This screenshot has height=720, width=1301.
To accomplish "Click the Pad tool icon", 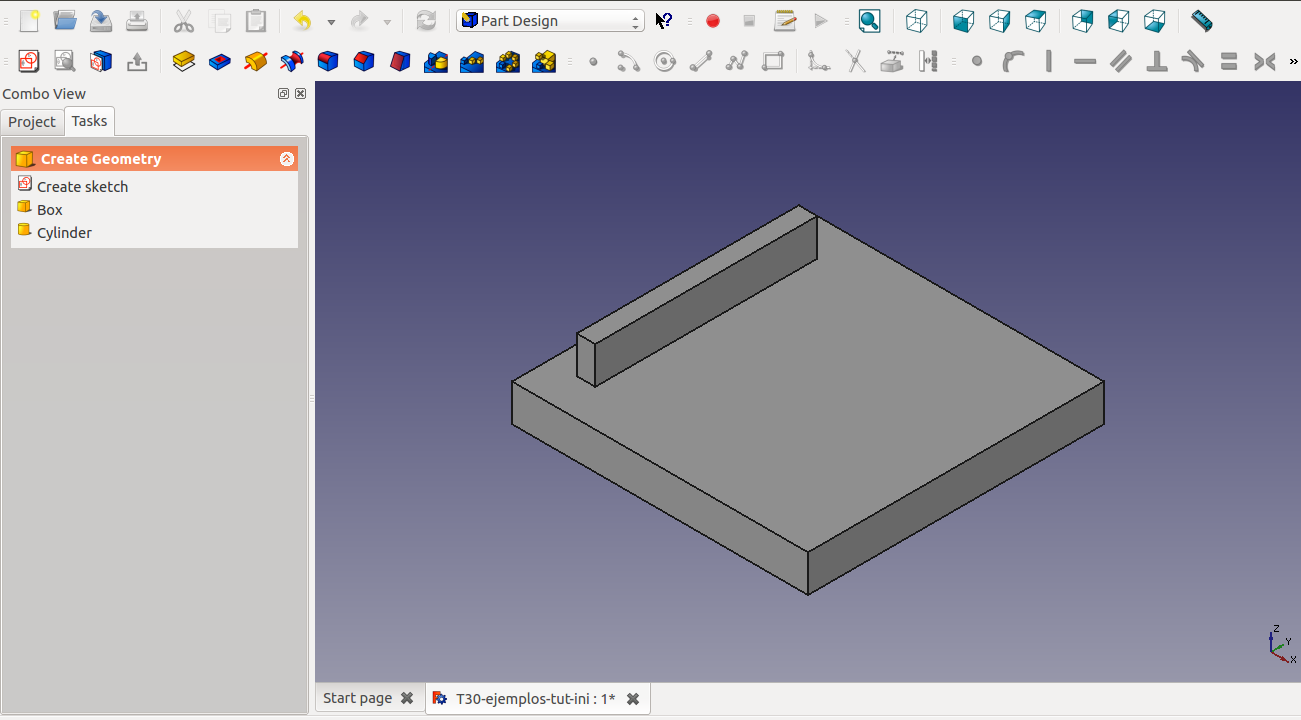I will pyautogui.click(x=183, y=62).
